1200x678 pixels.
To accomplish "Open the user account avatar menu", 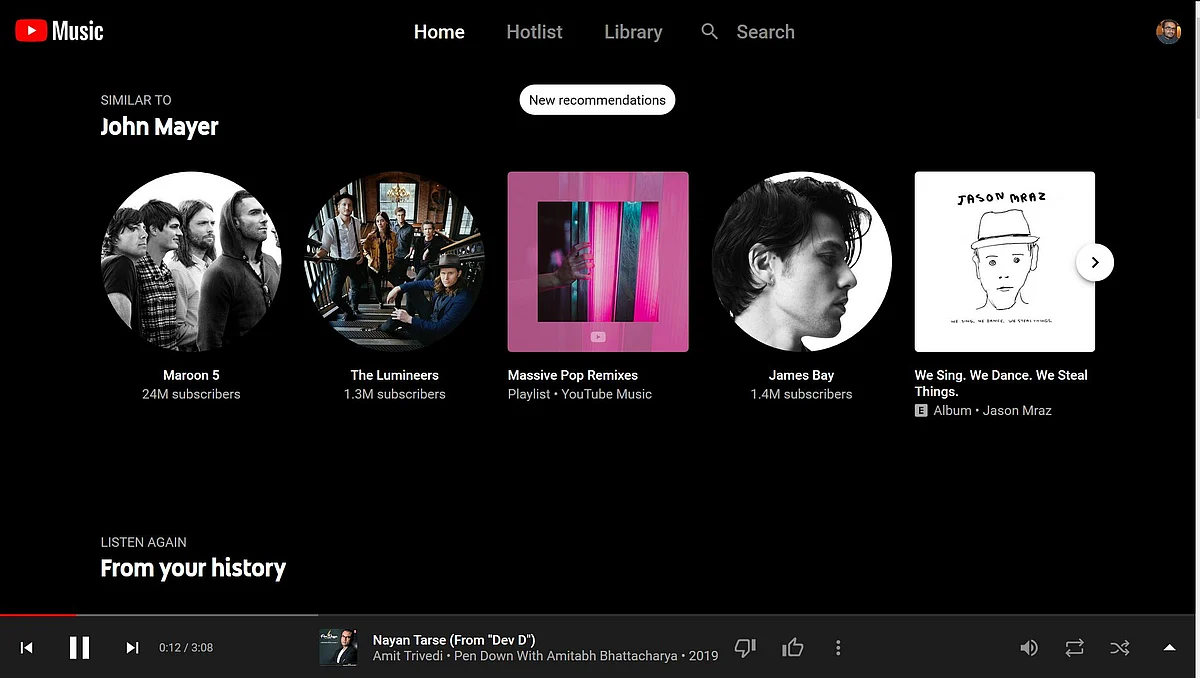I will pyautogui.click(x=1168, y=31).
